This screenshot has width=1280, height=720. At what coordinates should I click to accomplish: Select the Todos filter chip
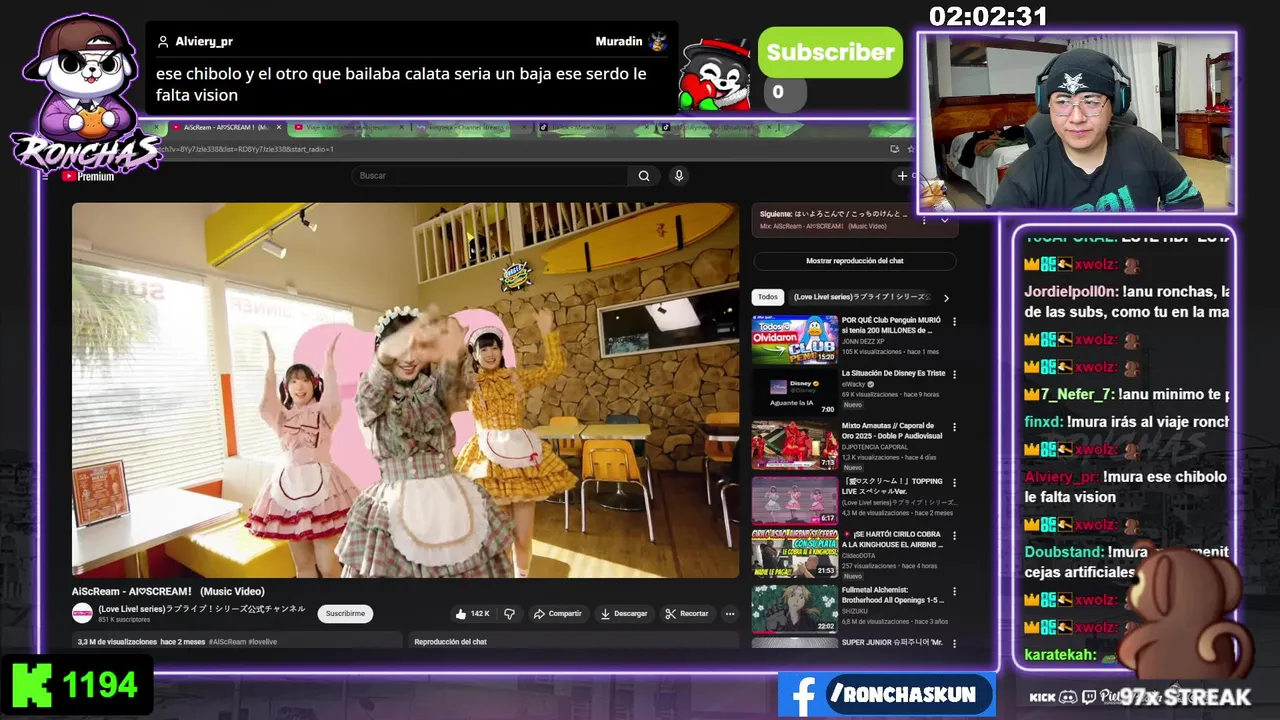tap(767, 297)
